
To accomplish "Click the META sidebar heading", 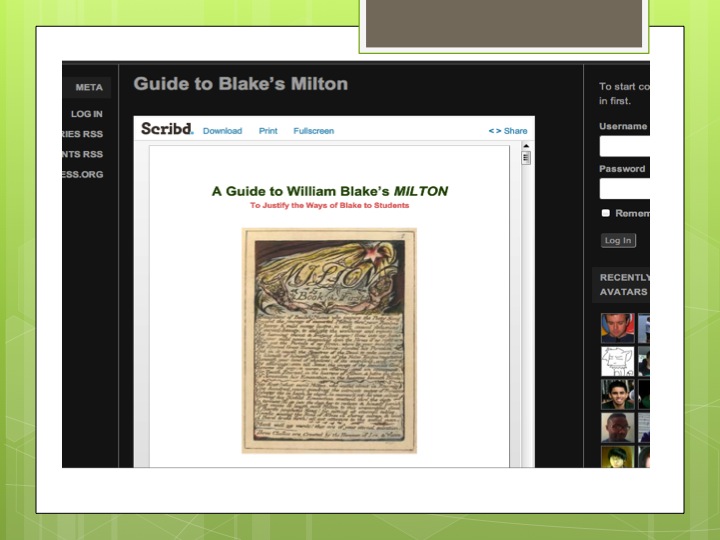I will point(89,87).
